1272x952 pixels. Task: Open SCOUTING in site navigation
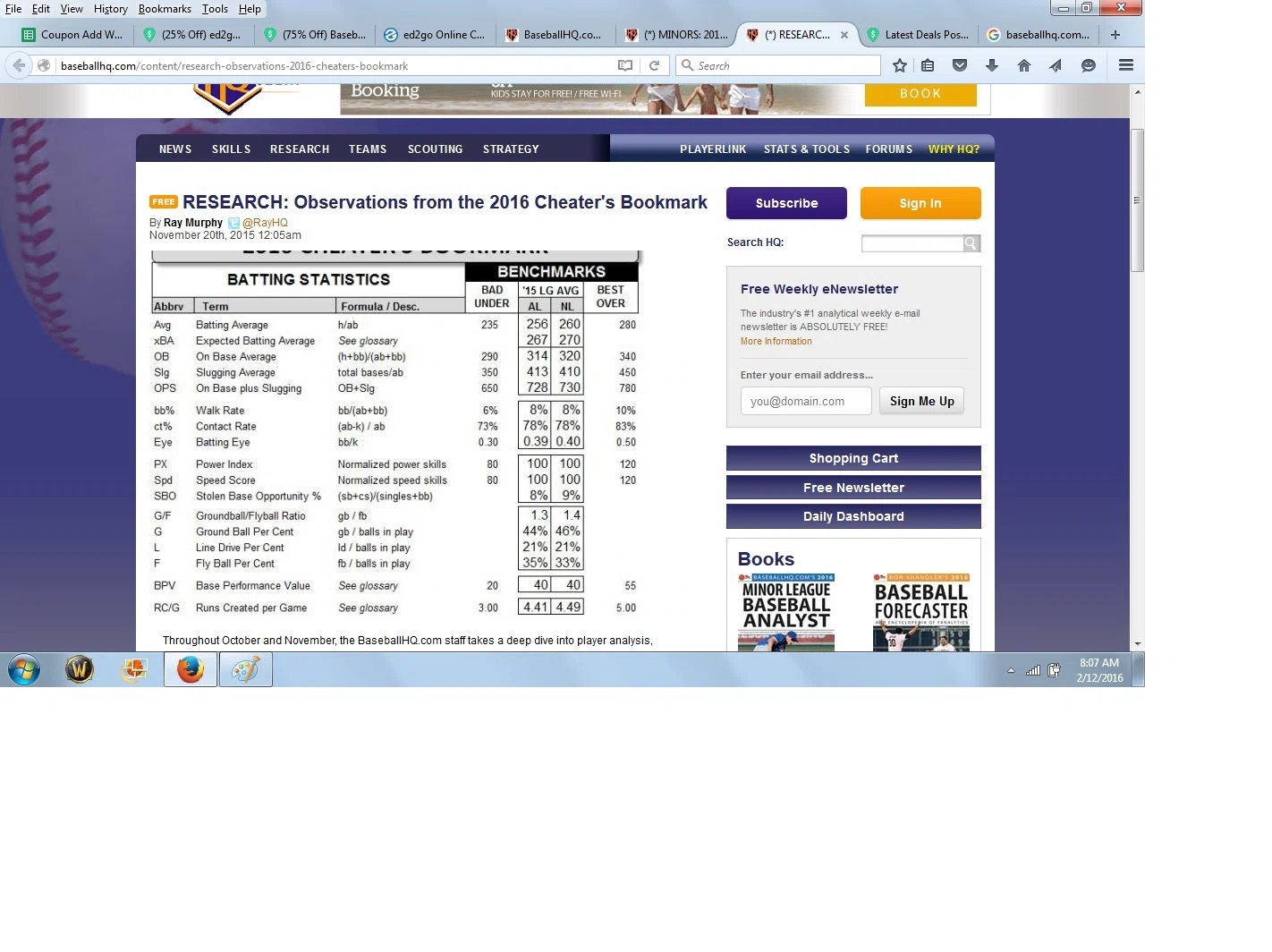(x=435, y=149)
